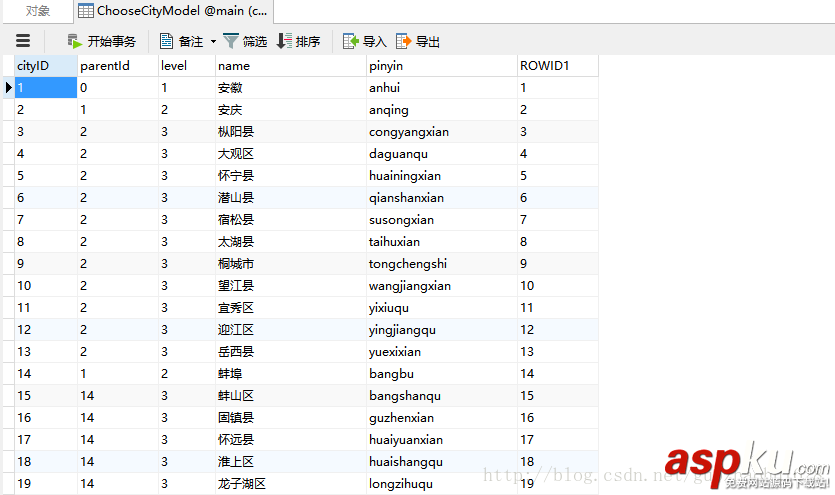The width and height of the screenshot is (835, 495).
Task: Expand the 备注 dropdown arrow
Action: coord(214,41)
